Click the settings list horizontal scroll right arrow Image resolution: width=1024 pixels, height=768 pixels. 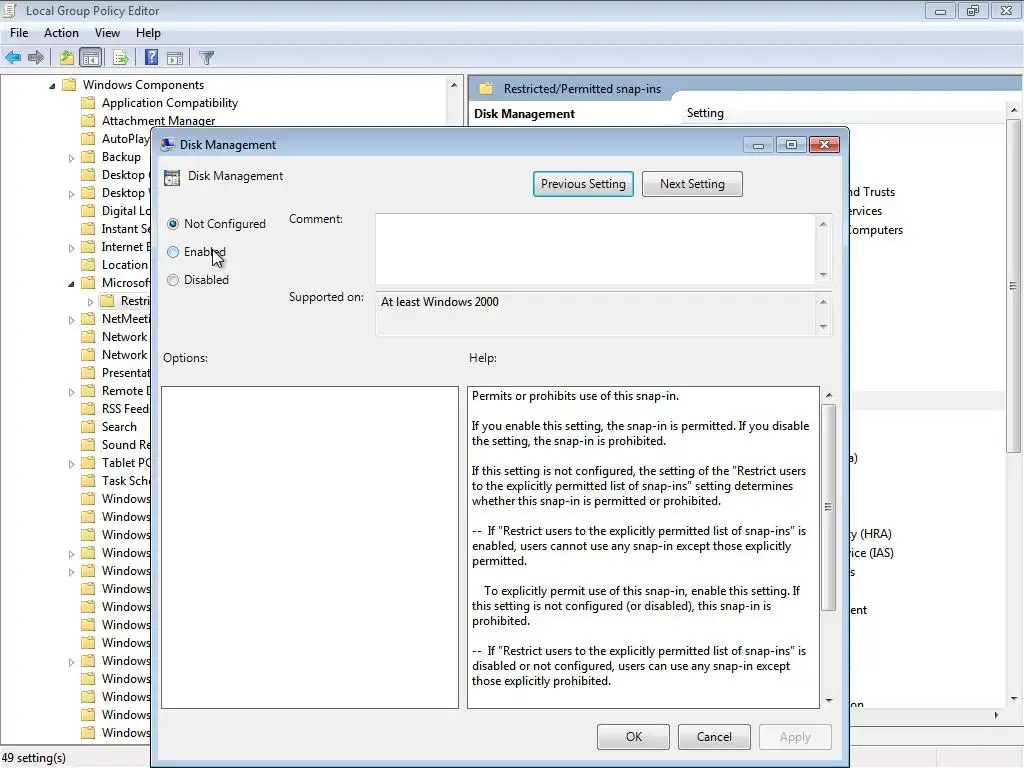tap(996, 715)
